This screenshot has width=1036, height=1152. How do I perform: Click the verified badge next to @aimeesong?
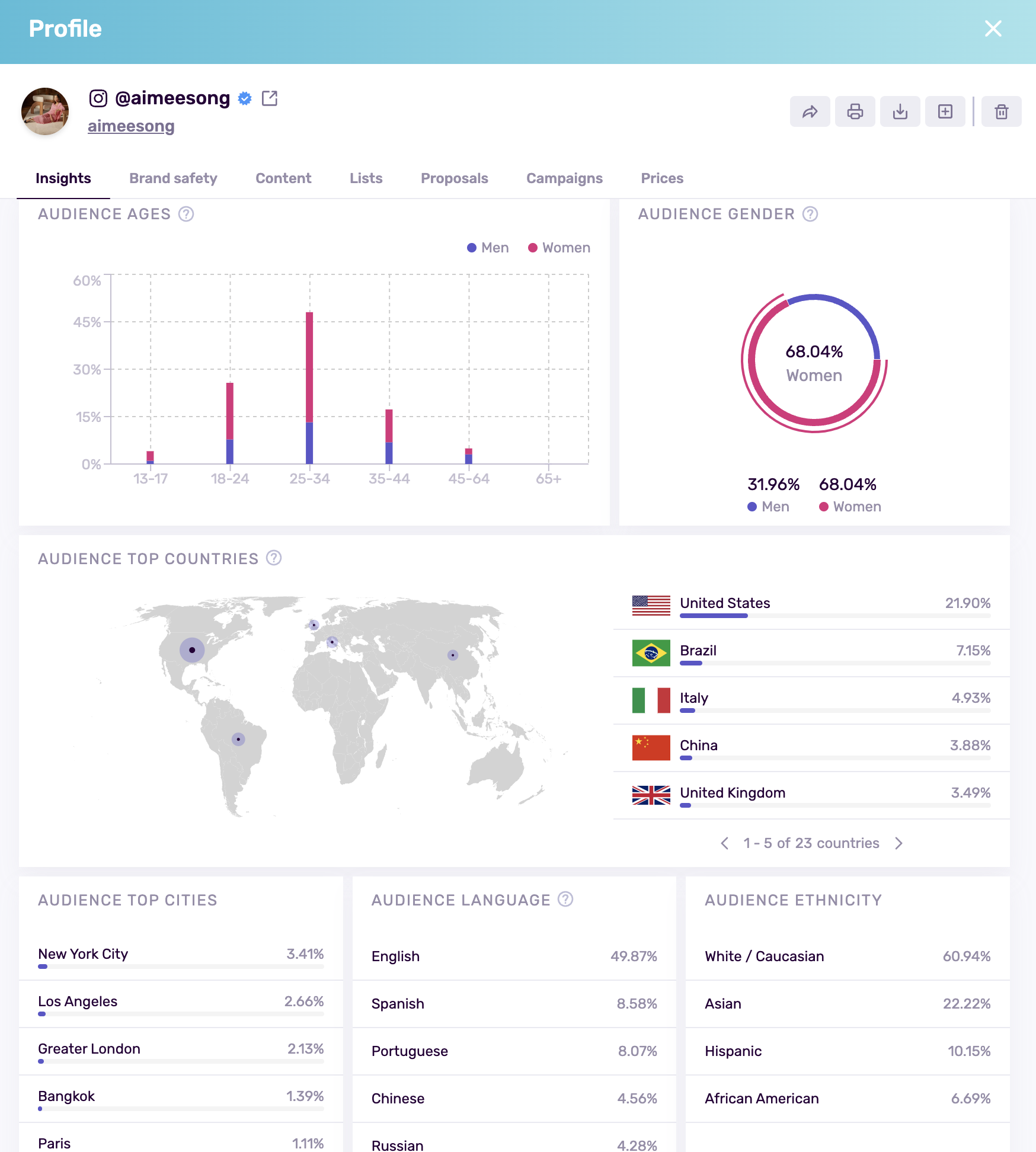244,98
